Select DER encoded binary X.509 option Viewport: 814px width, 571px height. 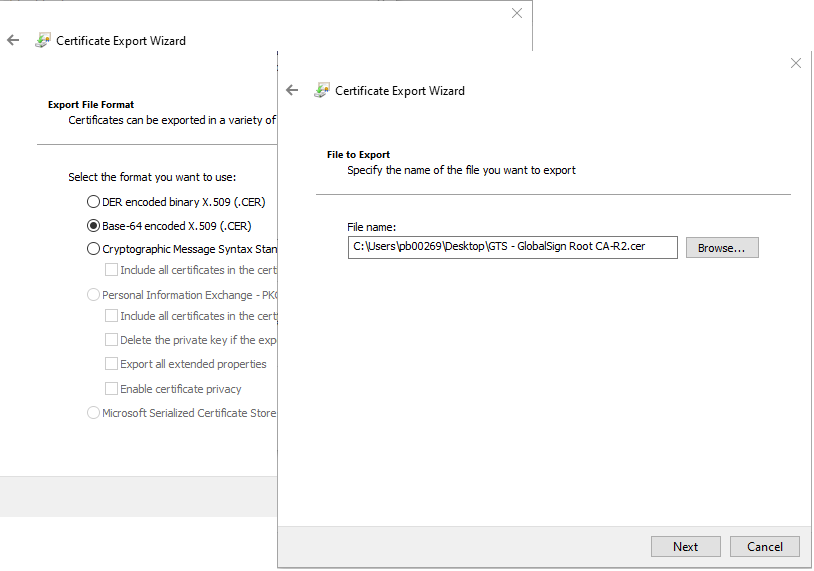(94, 202)
